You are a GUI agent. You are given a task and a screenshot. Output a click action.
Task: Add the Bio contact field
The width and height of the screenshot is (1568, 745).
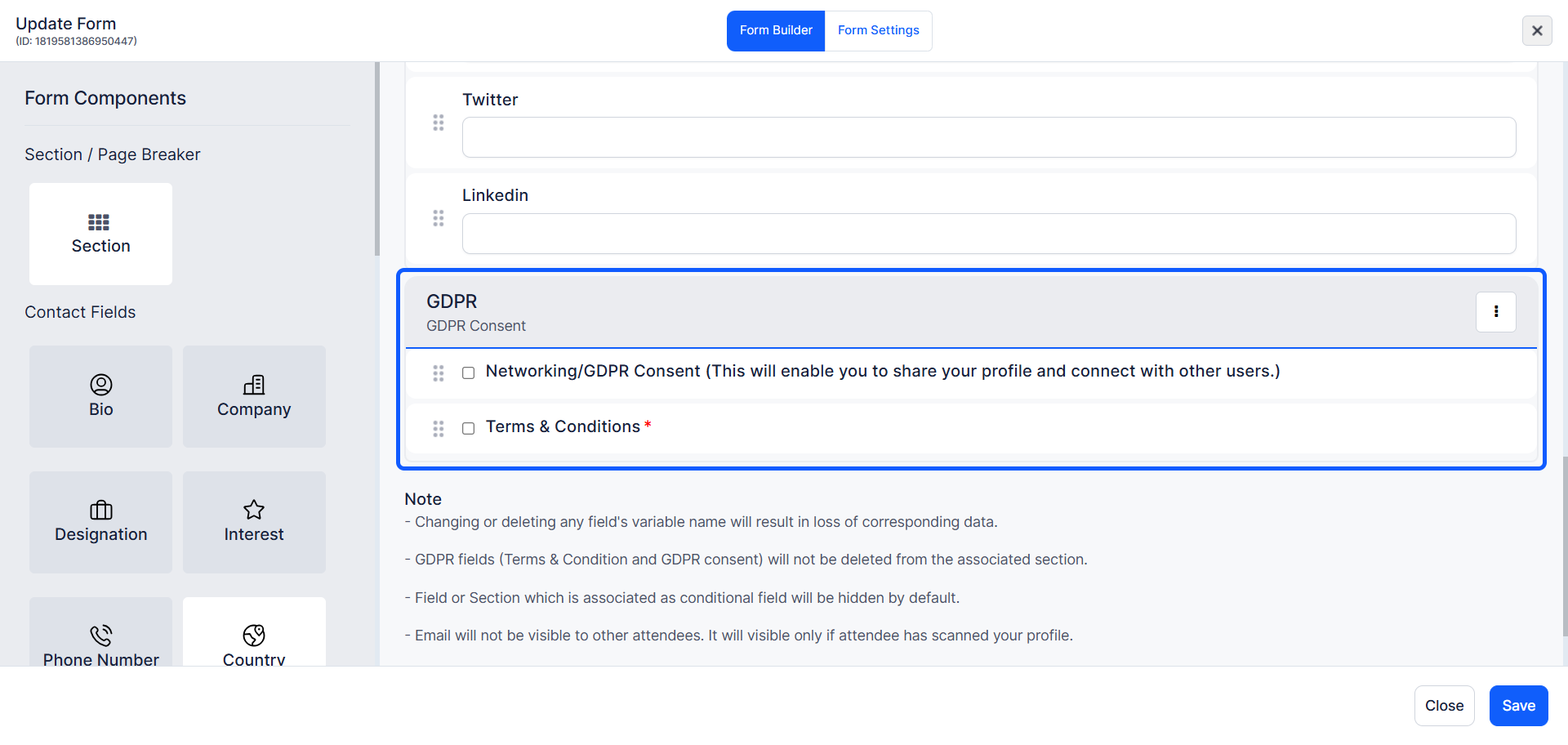pos(100,396)
